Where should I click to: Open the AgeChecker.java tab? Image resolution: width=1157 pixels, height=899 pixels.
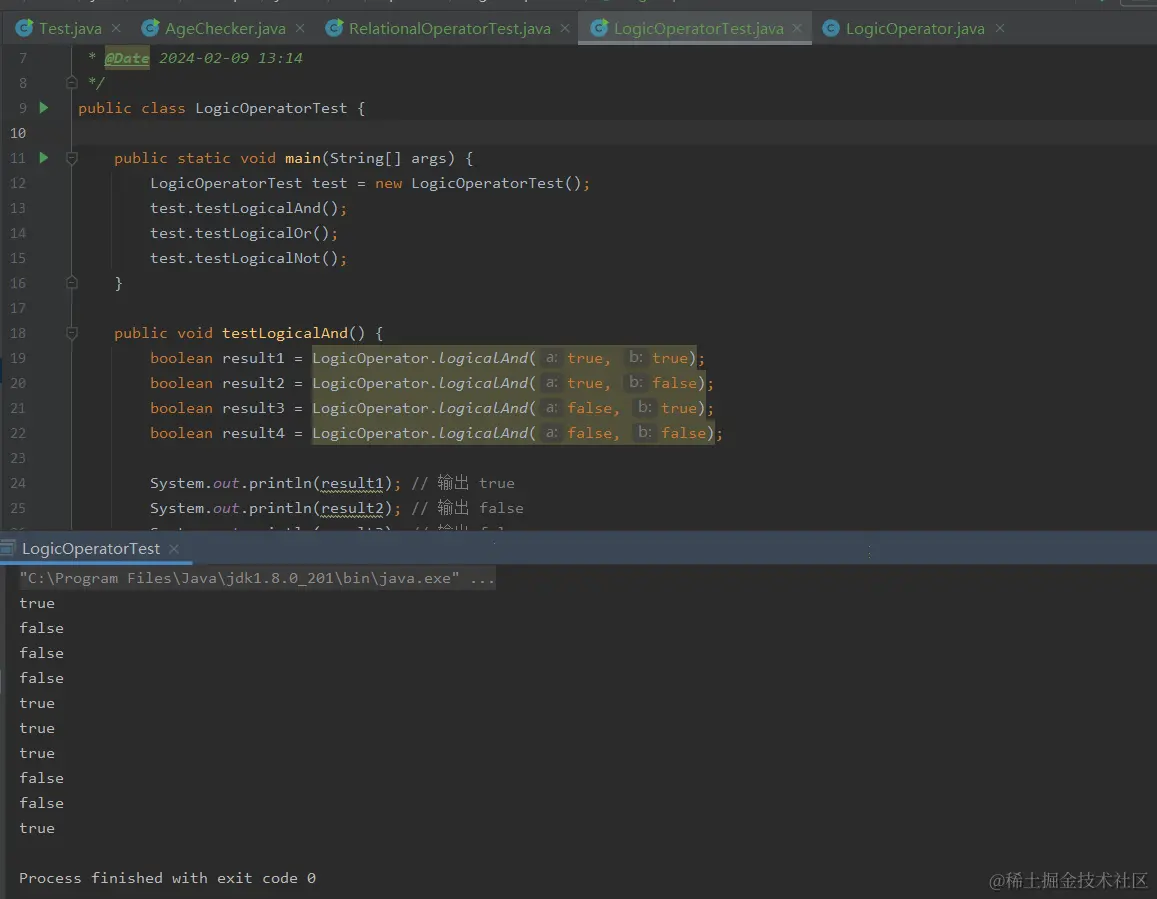224,29
